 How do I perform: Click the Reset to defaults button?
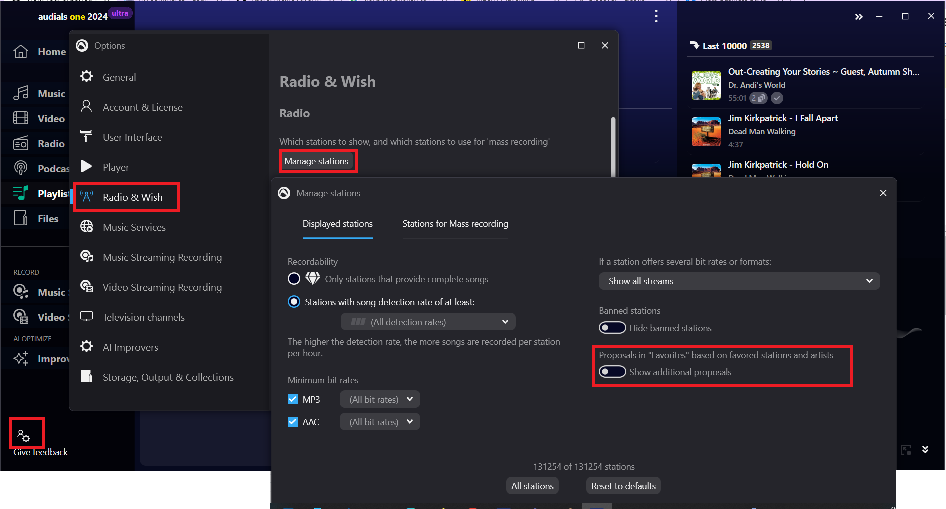click(623, 485)
